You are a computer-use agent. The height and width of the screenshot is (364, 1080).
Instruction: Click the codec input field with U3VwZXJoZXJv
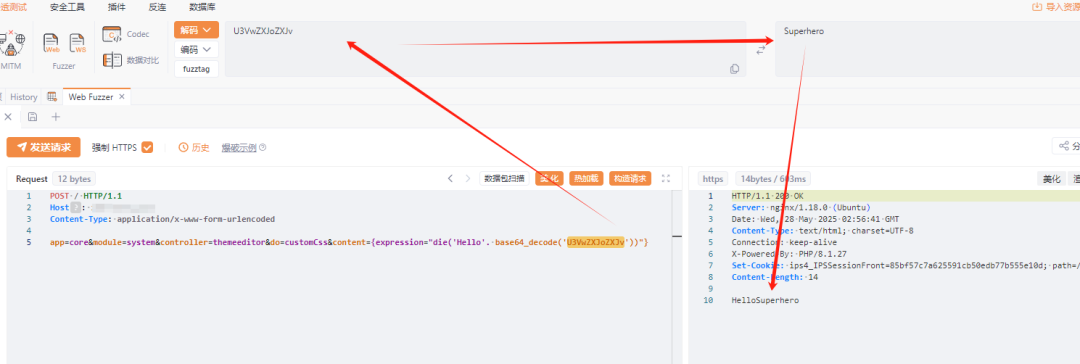click(485, 48)
